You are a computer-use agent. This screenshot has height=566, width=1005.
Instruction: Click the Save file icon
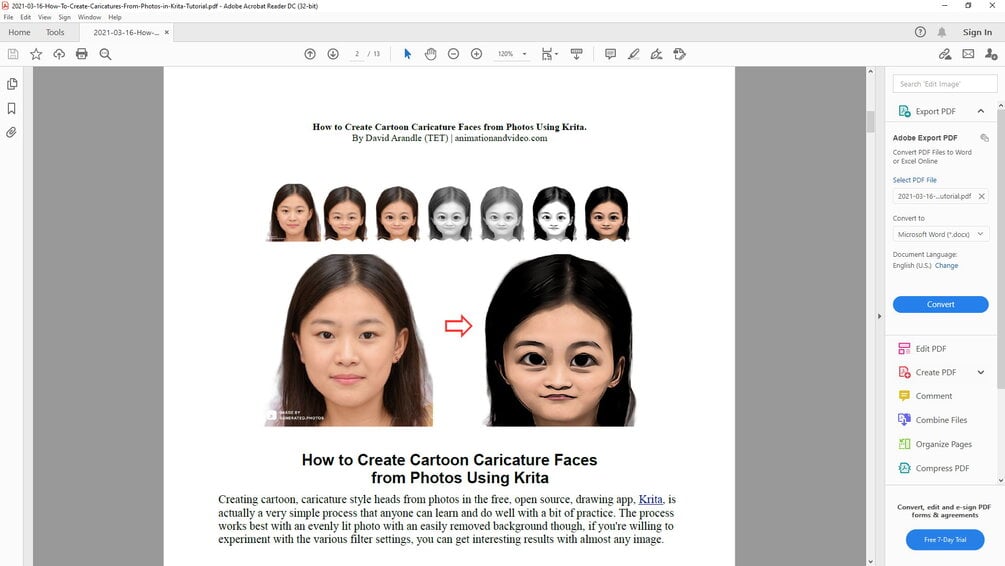click(x=13, y=54)
